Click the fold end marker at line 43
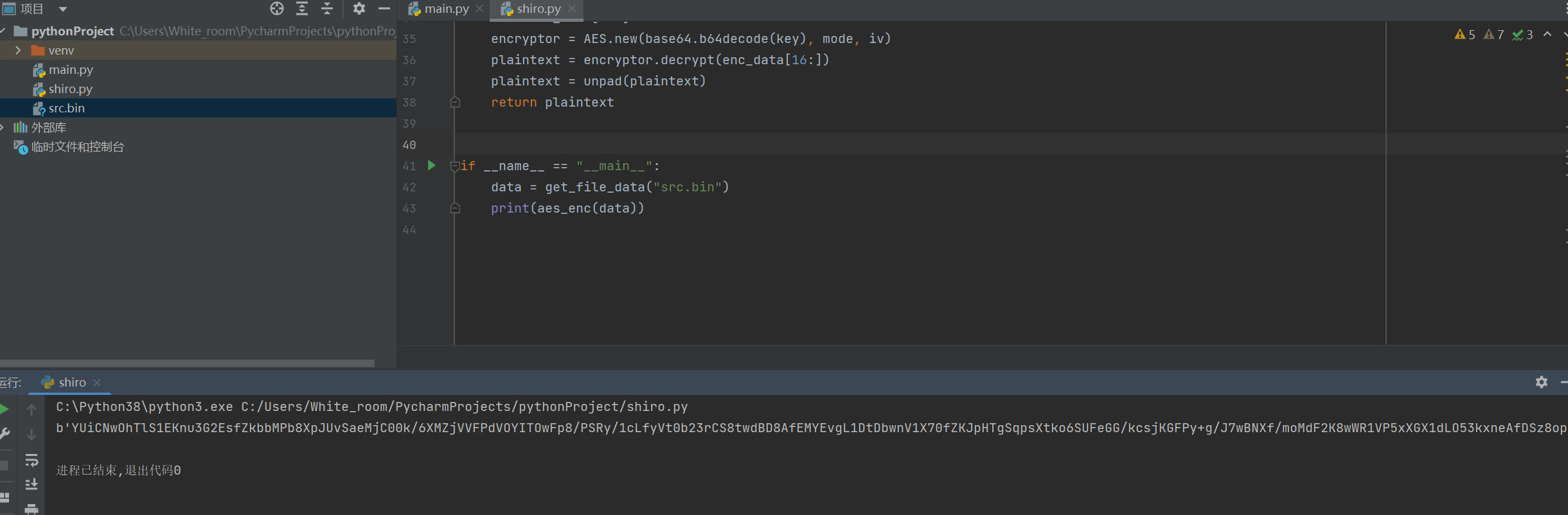 pos(455,208)
